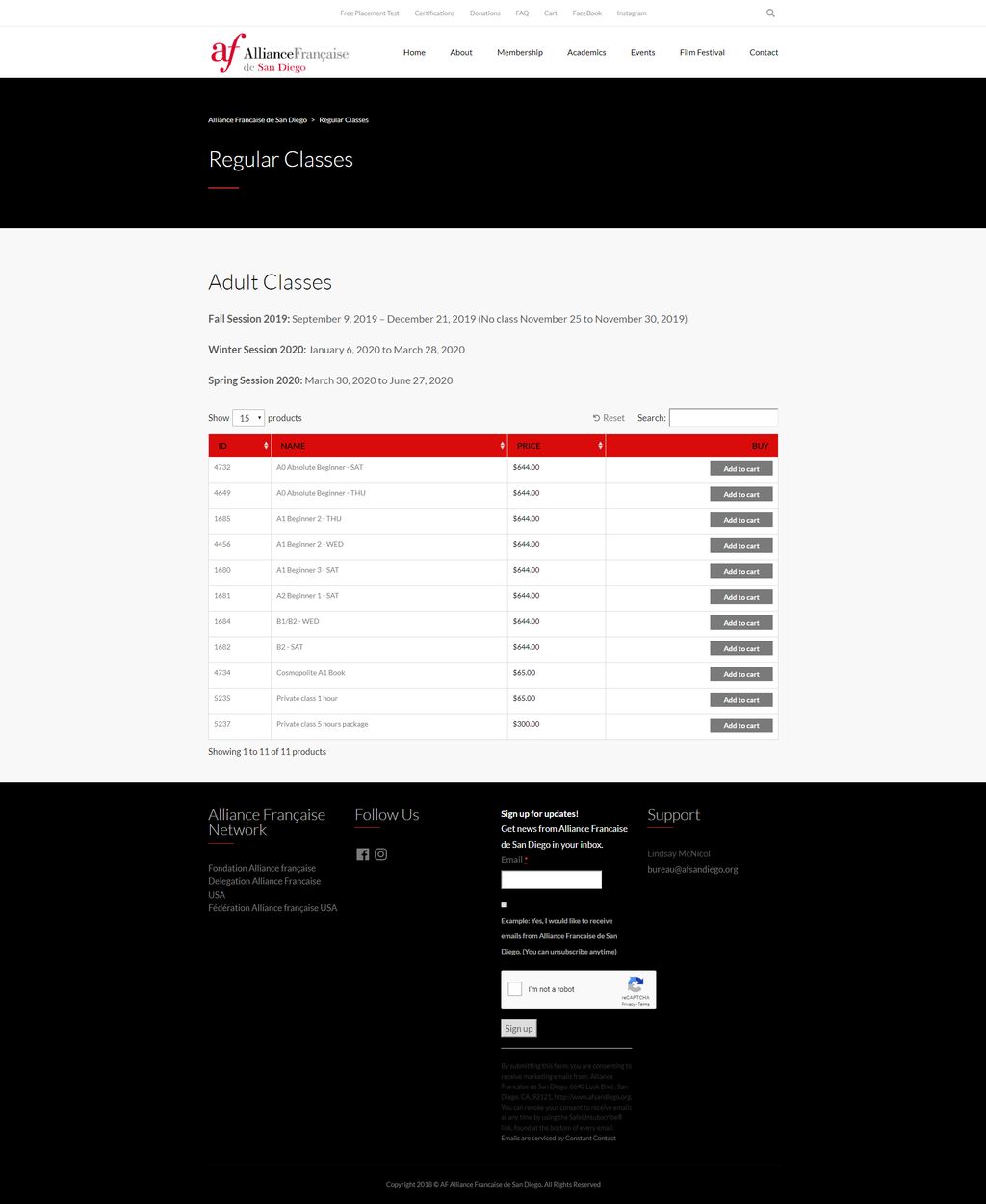
Task: Open the Cart top link
Action: 551,13
